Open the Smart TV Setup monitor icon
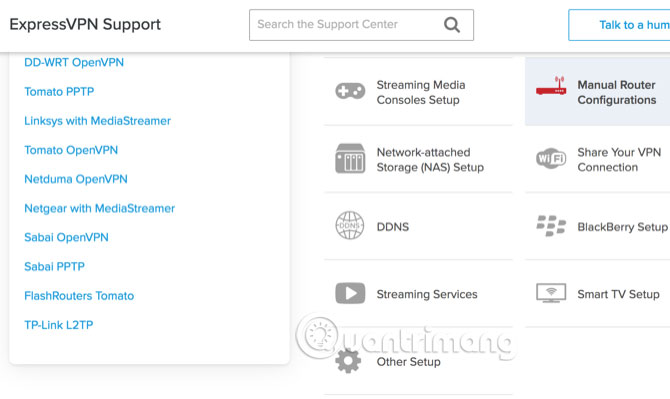Screen dimensions: 670x399 click(x=551, y=293)
